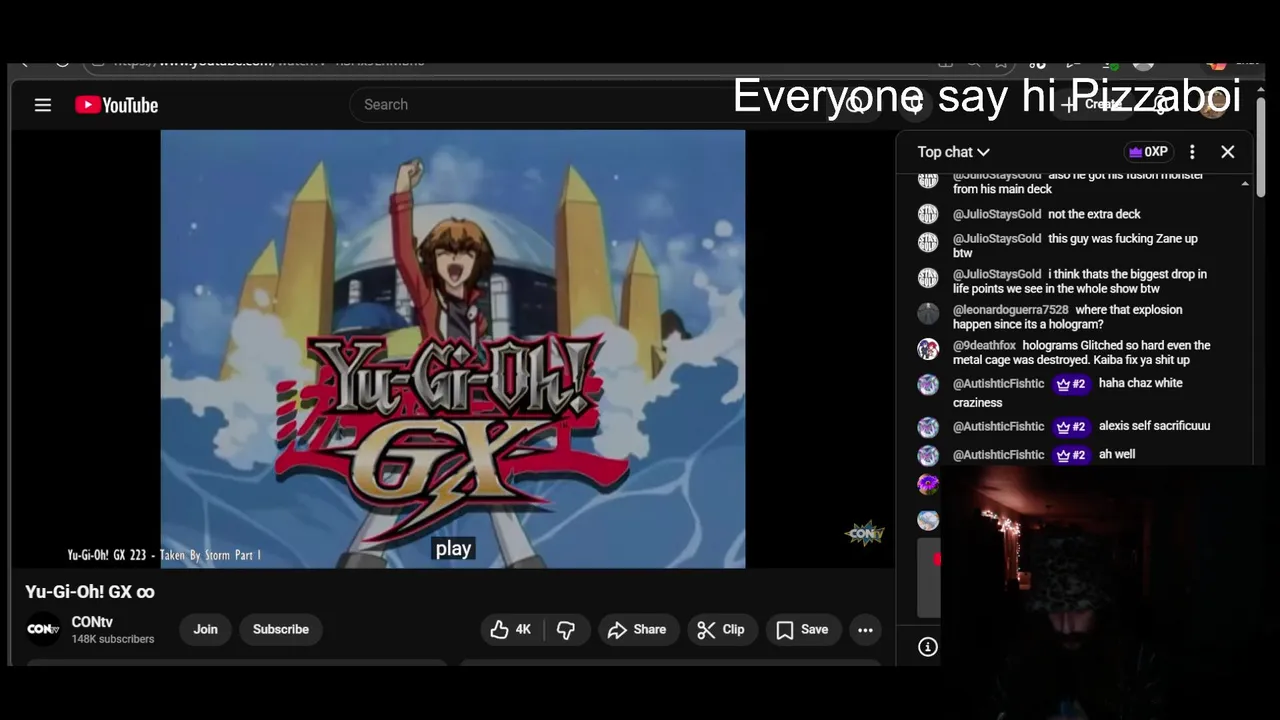This screenshot has height=720, width=1280.
Task: Open more actions ellipsis below video
Action: click(x=865, y=629)
